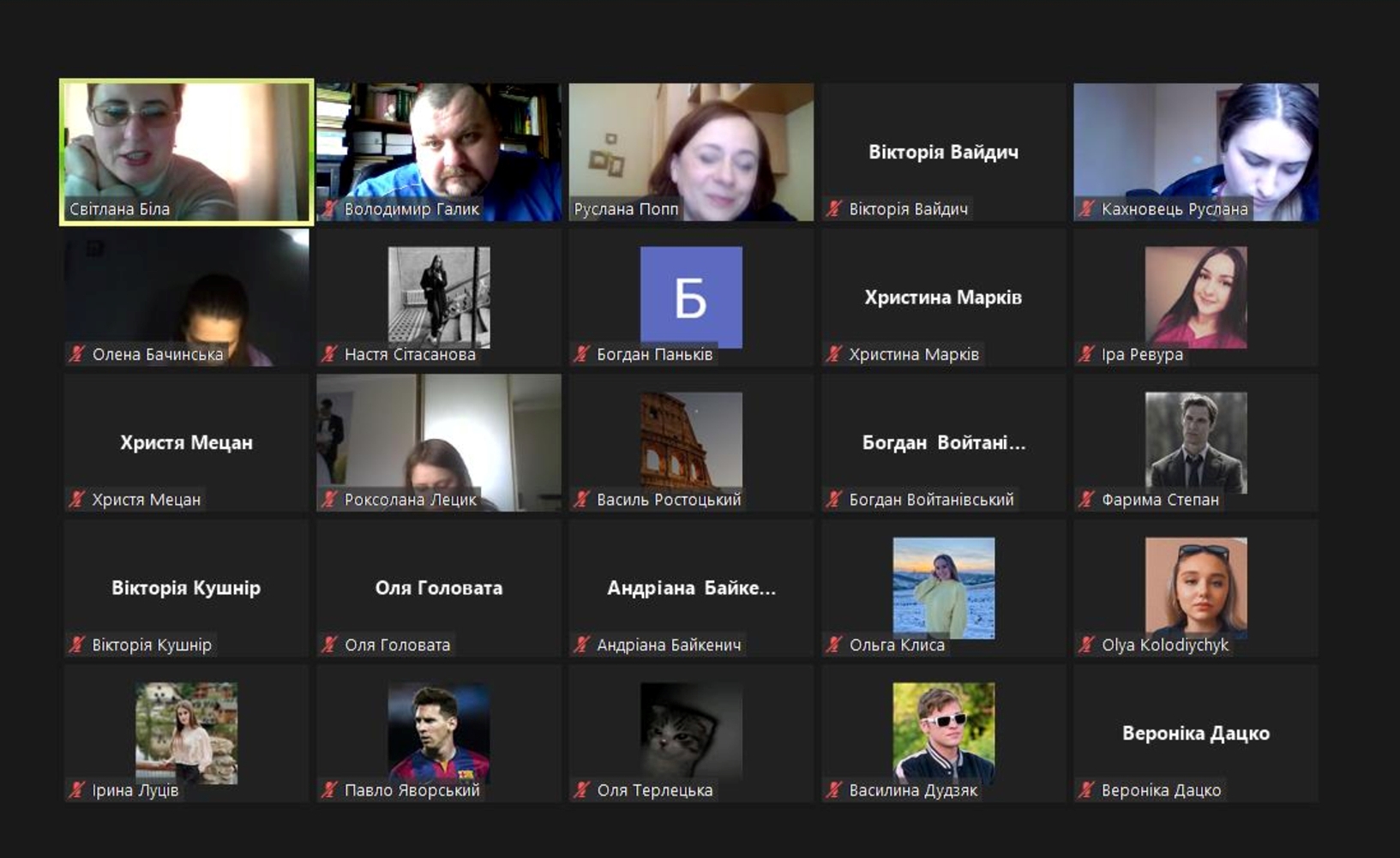Click muted mic icon beside Володимир Галик
This screenshot has height=858, width=1400.
329,208
